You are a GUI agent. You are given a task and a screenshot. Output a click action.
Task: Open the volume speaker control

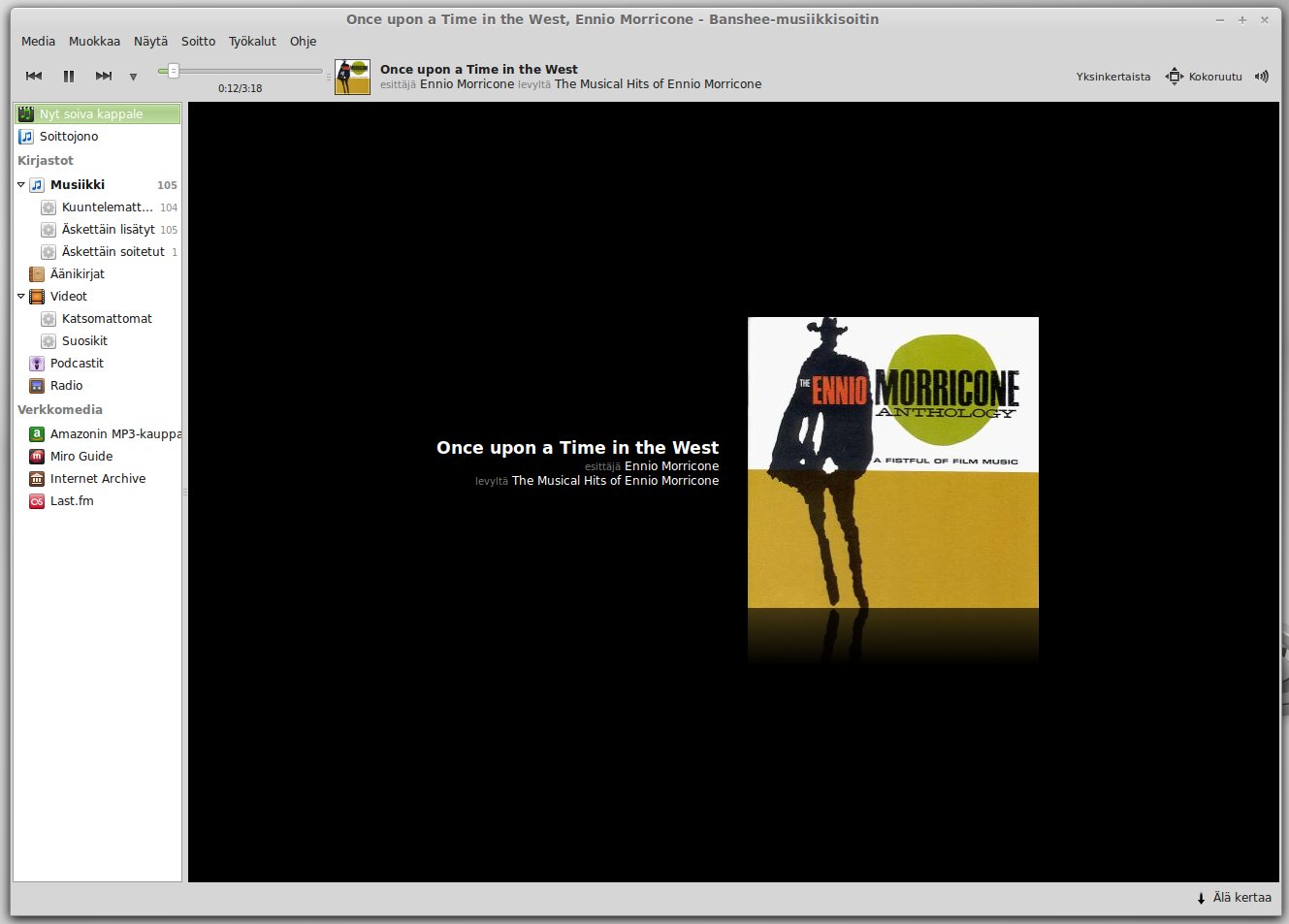coord(1261,77)
